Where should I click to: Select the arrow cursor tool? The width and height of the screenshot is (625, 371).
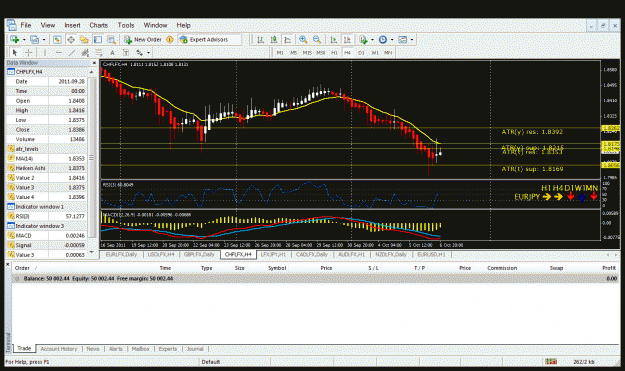point(15,52)
